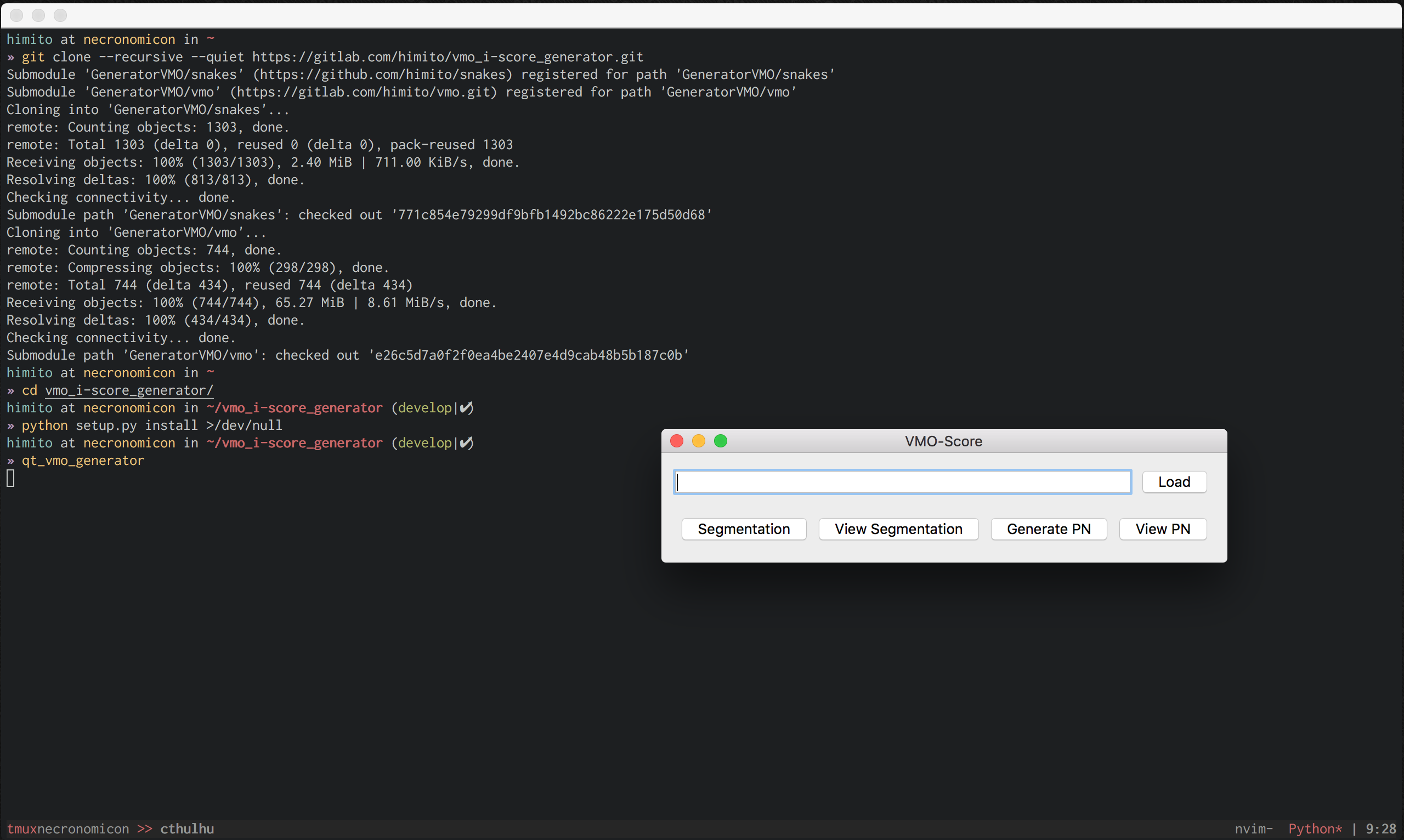Click the 'Receiving objects: 100% (1303/1303)' line
Image resolution: width=1404 pixels, height=840 pixels.
(263, 162)
